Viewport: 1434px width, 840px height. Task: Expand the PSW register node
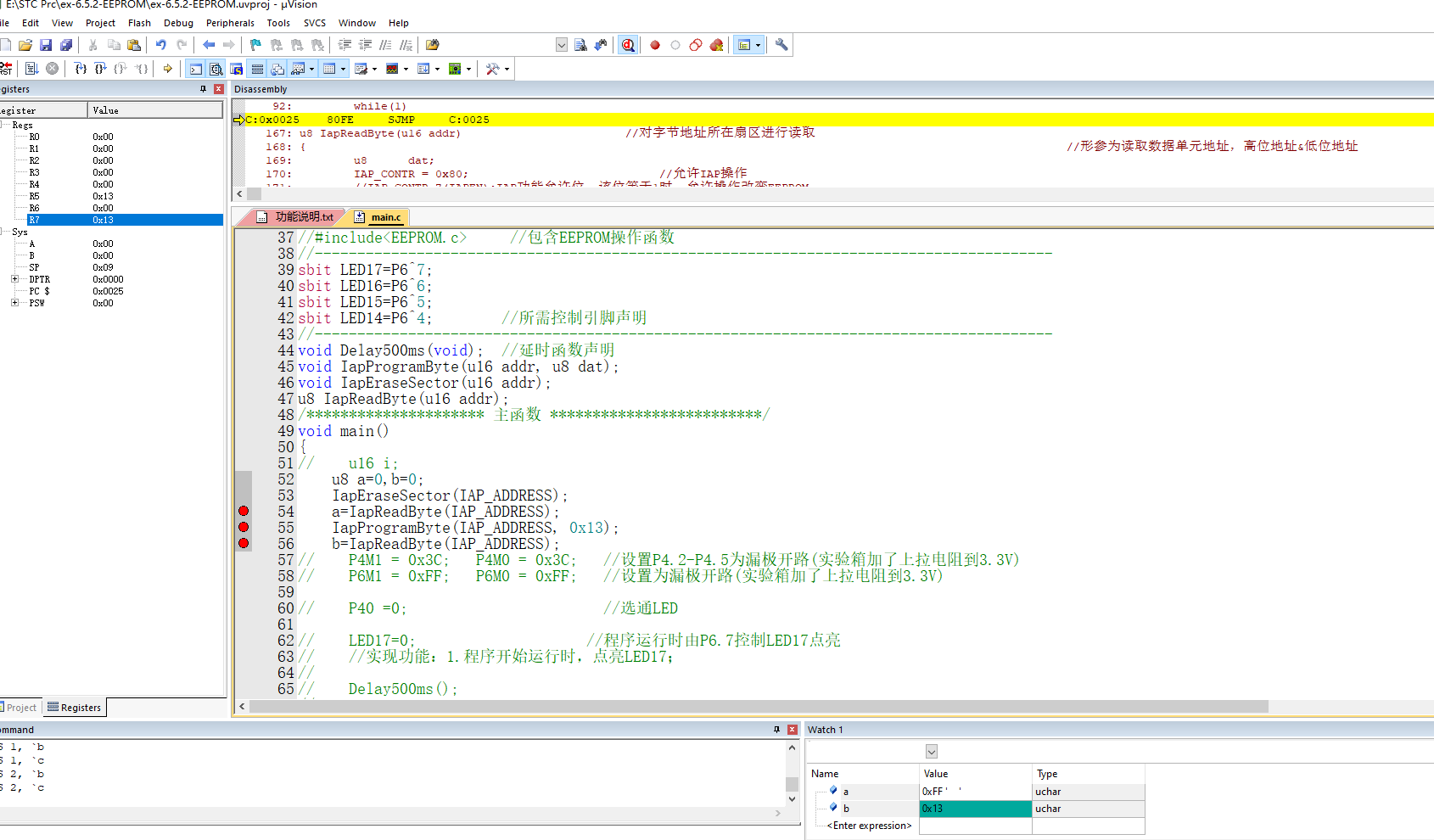click(14, 303)
